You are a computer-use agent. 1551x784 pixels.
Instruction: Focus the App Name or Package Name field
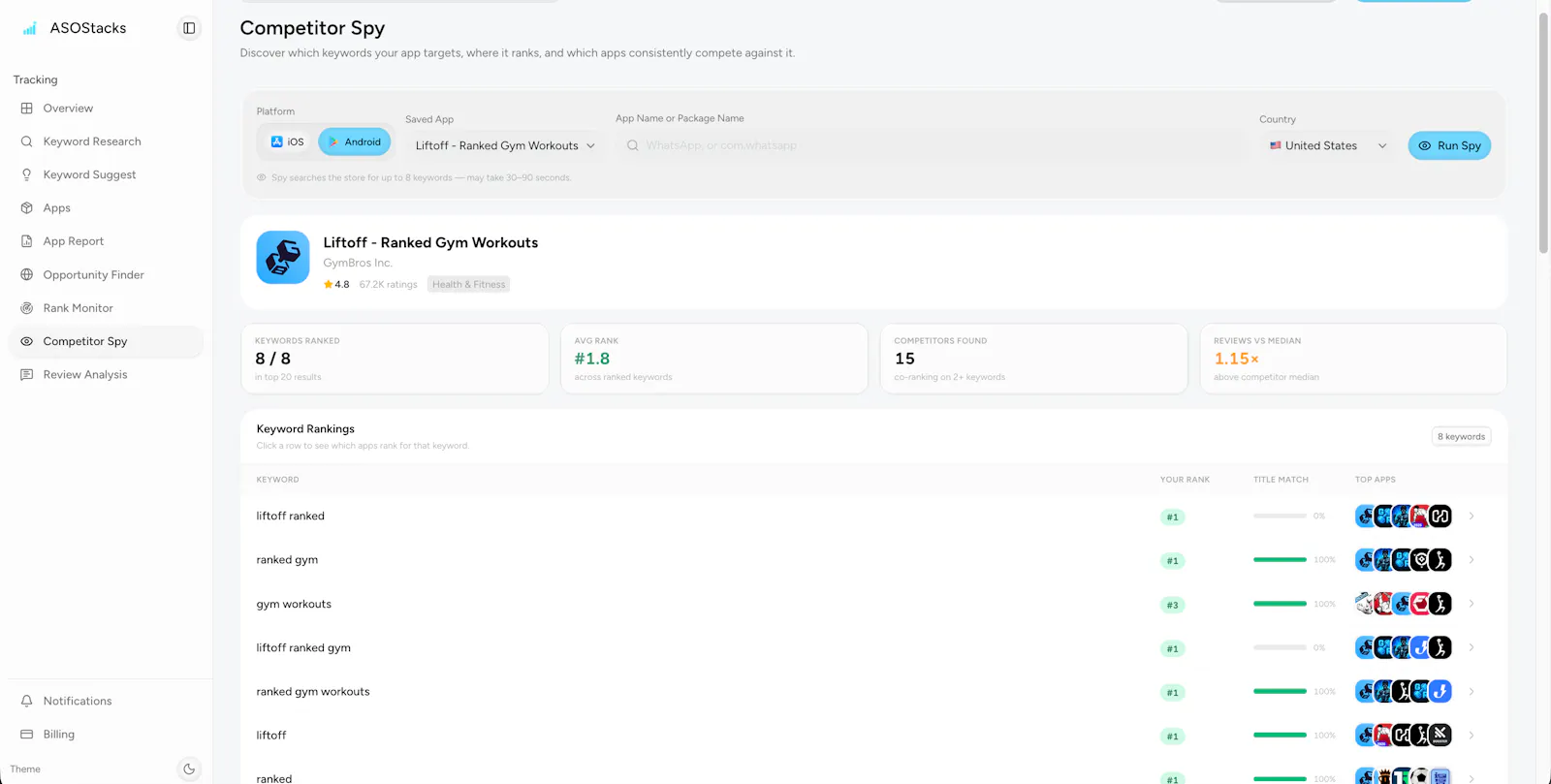tap(932, 145)
